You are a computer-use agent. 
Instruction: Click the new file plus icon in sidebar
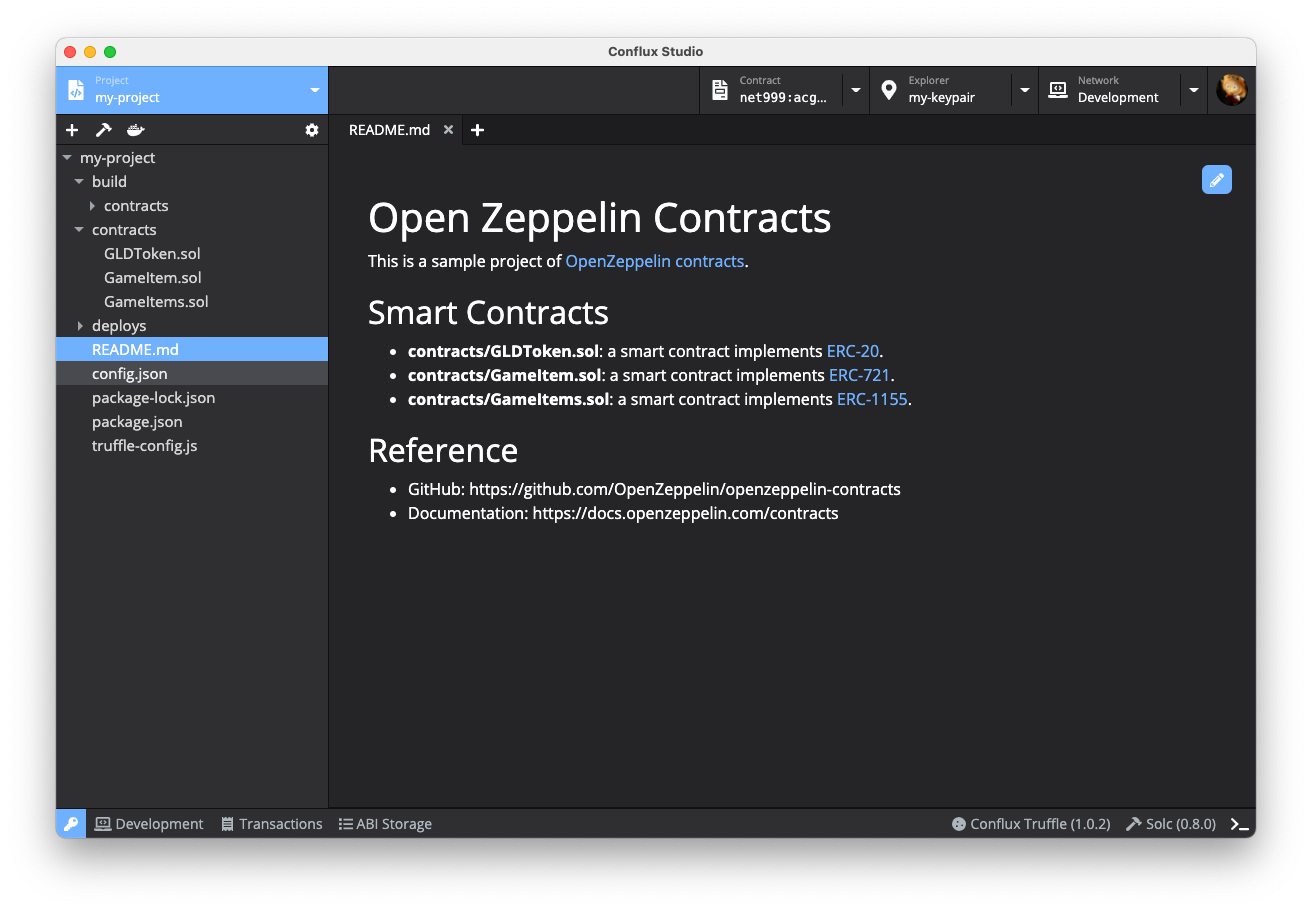point(72,130)
